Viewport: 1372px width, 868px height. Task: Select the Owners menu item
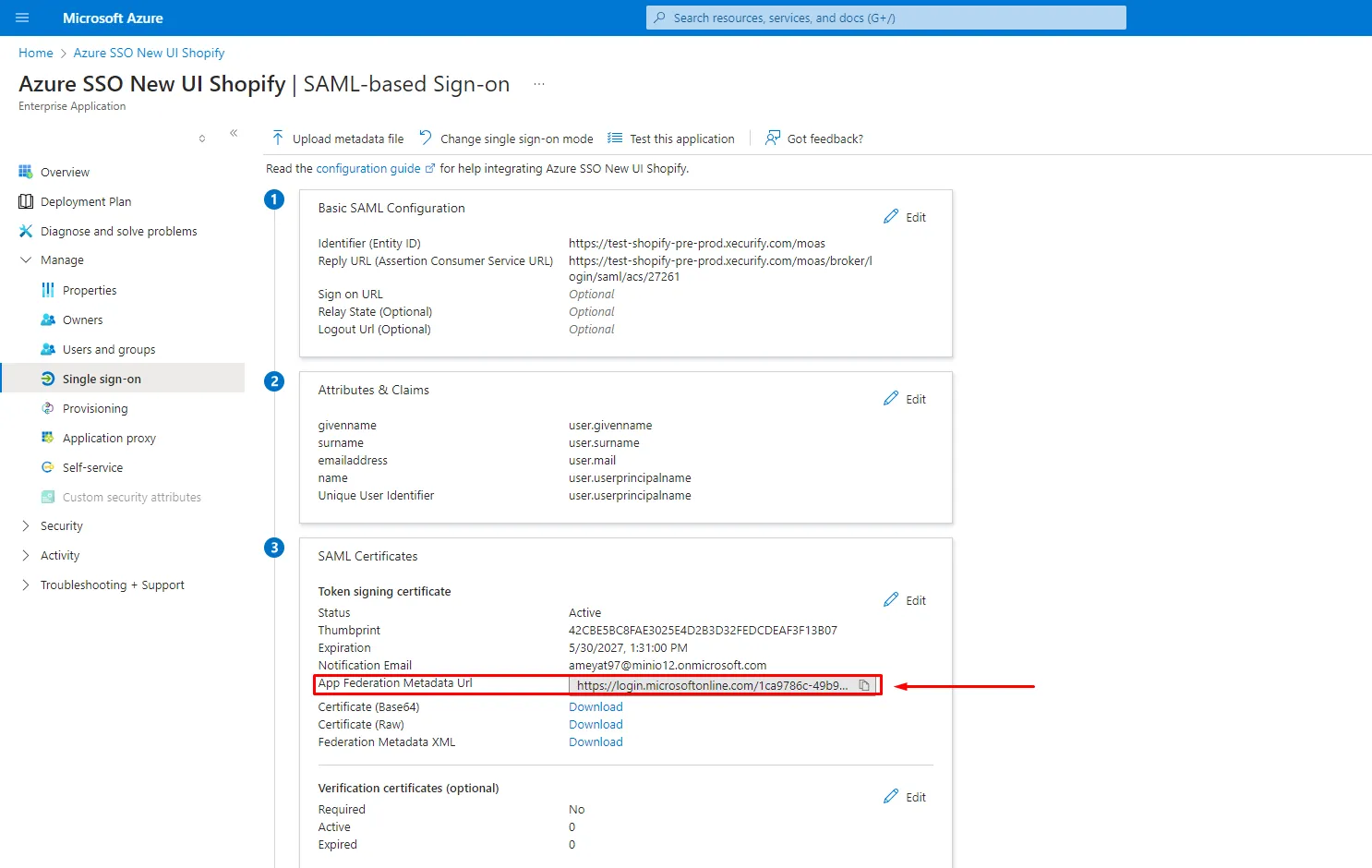tap(82, 319)
